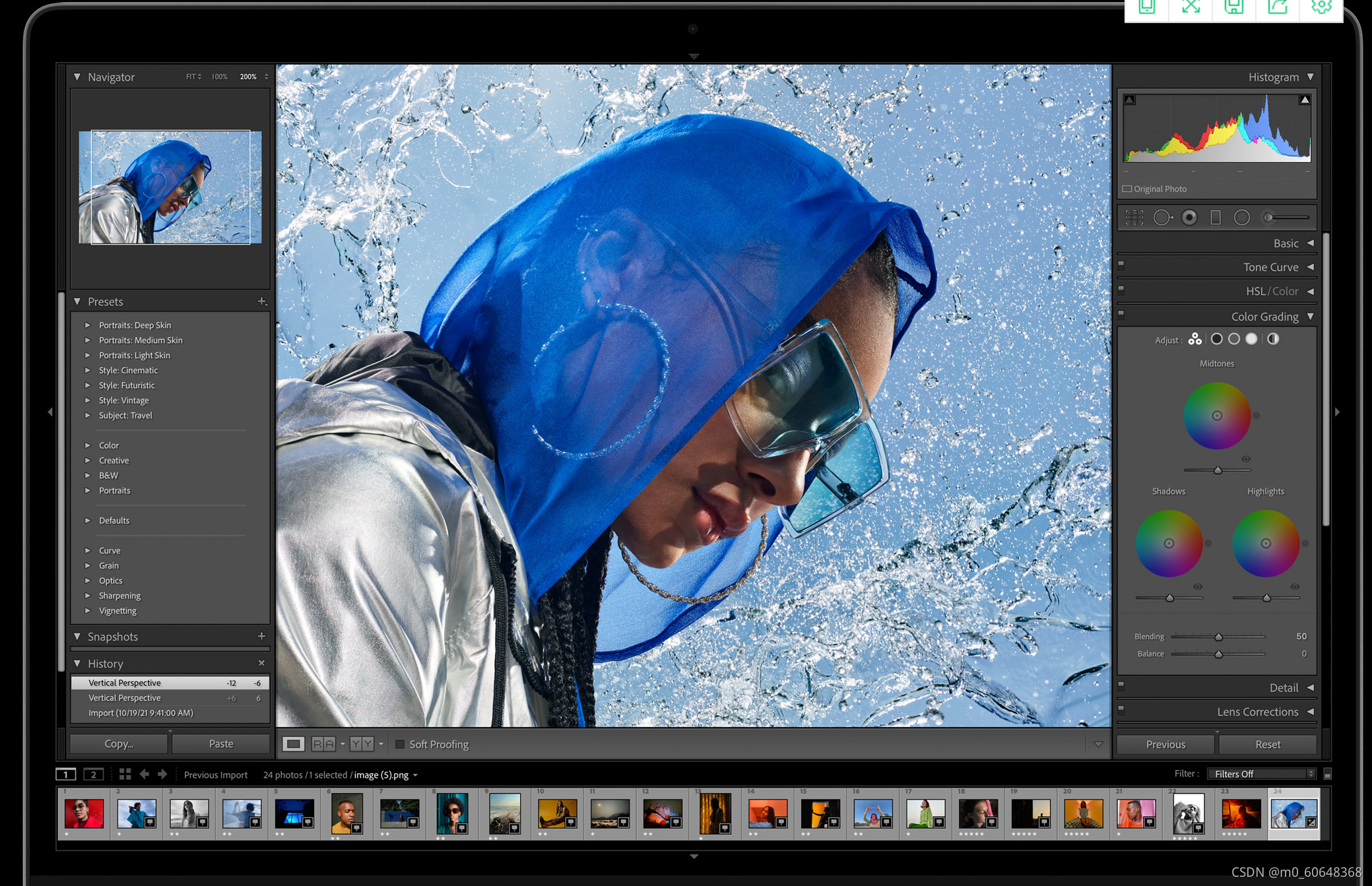
Task: Toggle the Lens Corrections panel switch
Action: (1121, 709)
